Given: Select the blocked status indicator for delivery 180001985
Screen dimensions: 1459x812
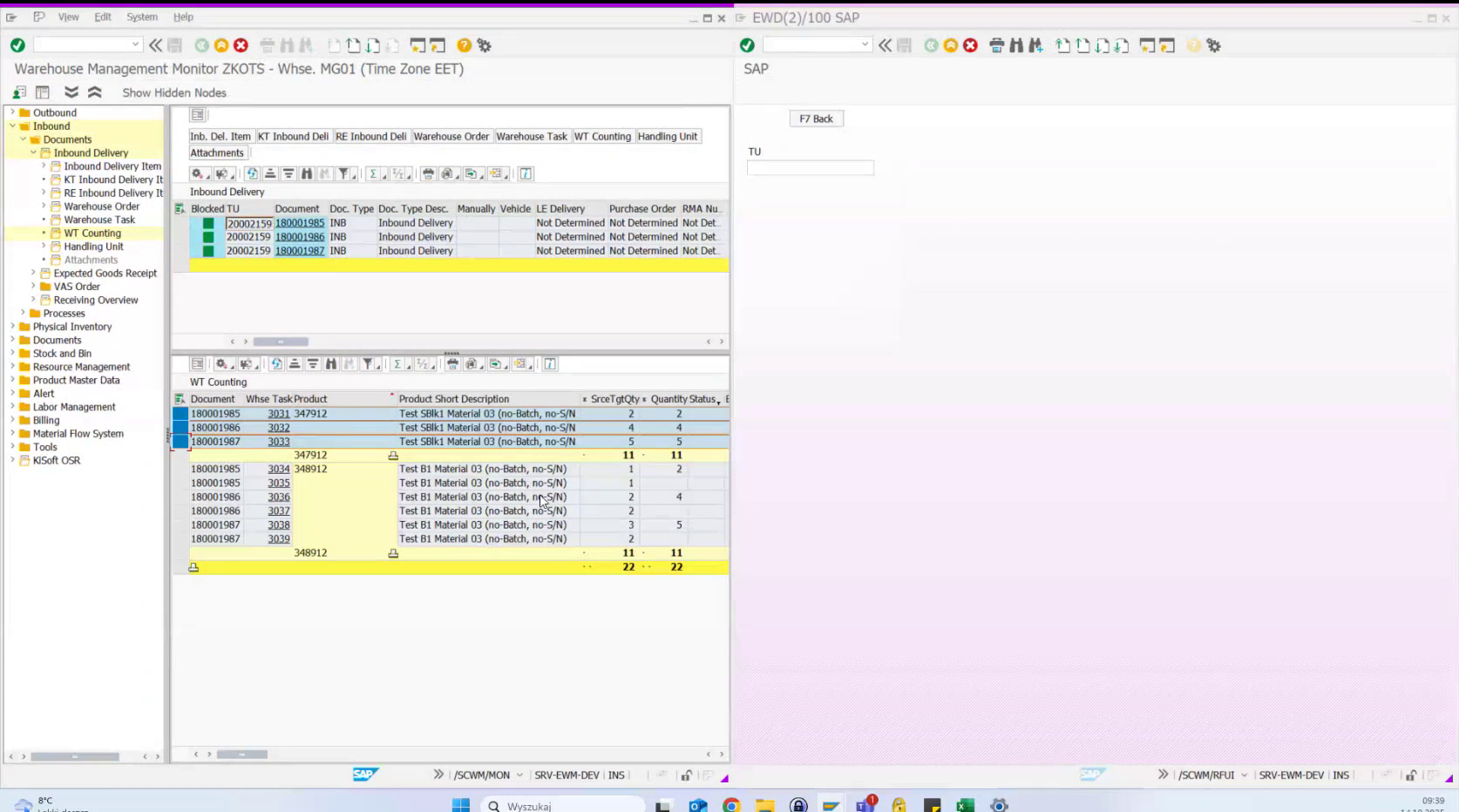Looking at the screenshot, I should 207,223.
